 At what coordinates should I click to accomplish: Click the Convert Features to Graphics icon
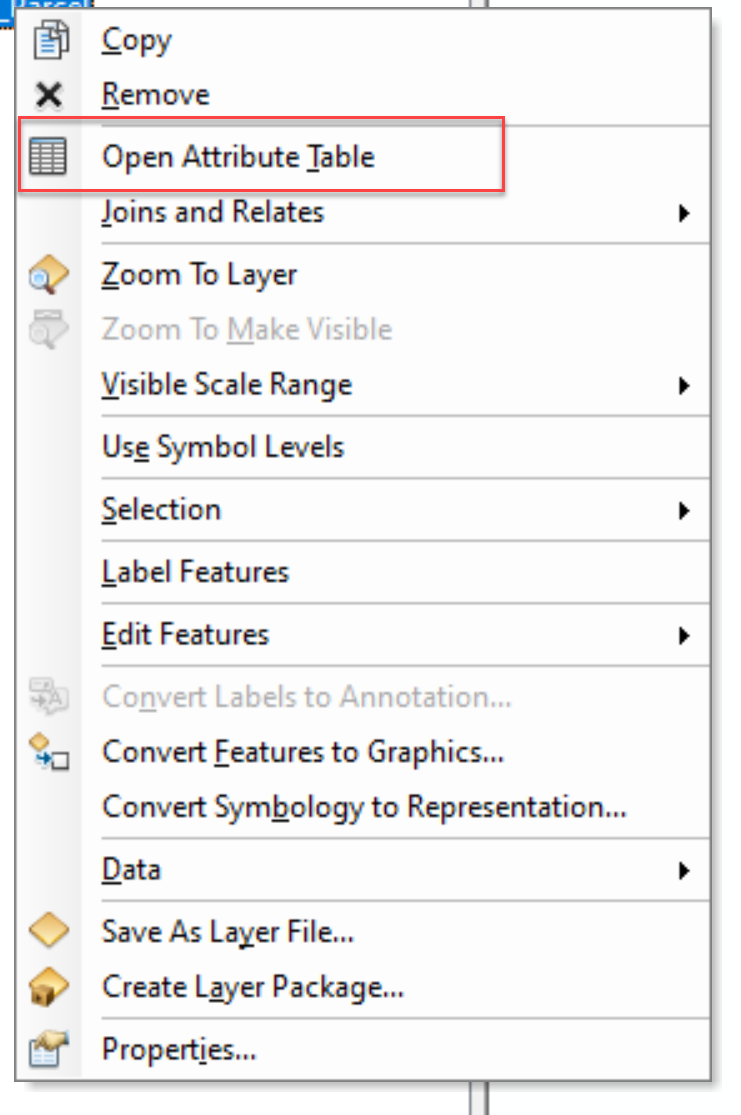pyautogui.click(x=48, y=752)
